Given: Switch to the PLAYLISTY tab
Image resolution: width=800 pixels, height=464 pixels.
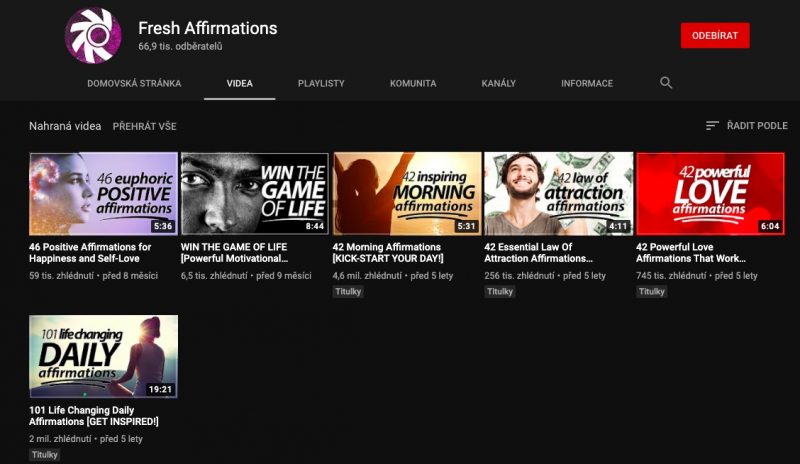Looking at the screenshot, I should coord(321,83).
